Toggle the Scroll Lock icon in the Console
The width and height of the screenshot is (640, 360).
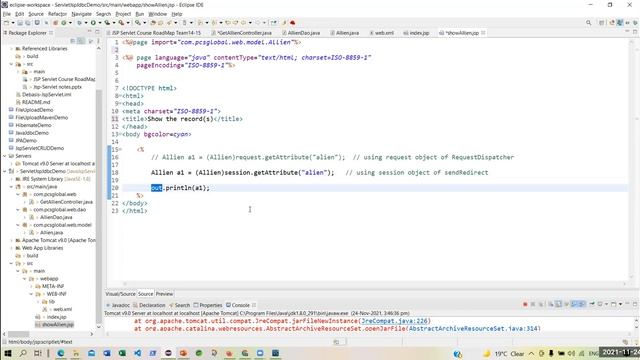pyautogui.click(x=559, y=304)
